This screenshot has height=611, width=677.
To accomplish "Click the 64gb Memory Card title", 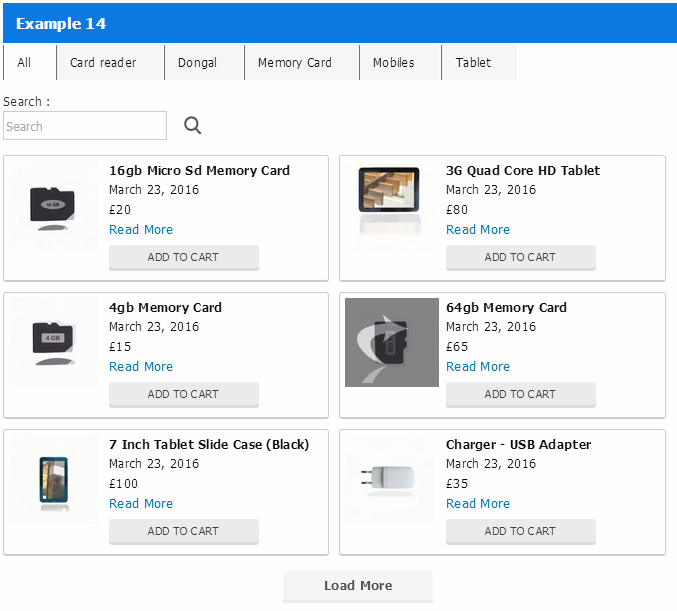I will (x=506, y=307).
